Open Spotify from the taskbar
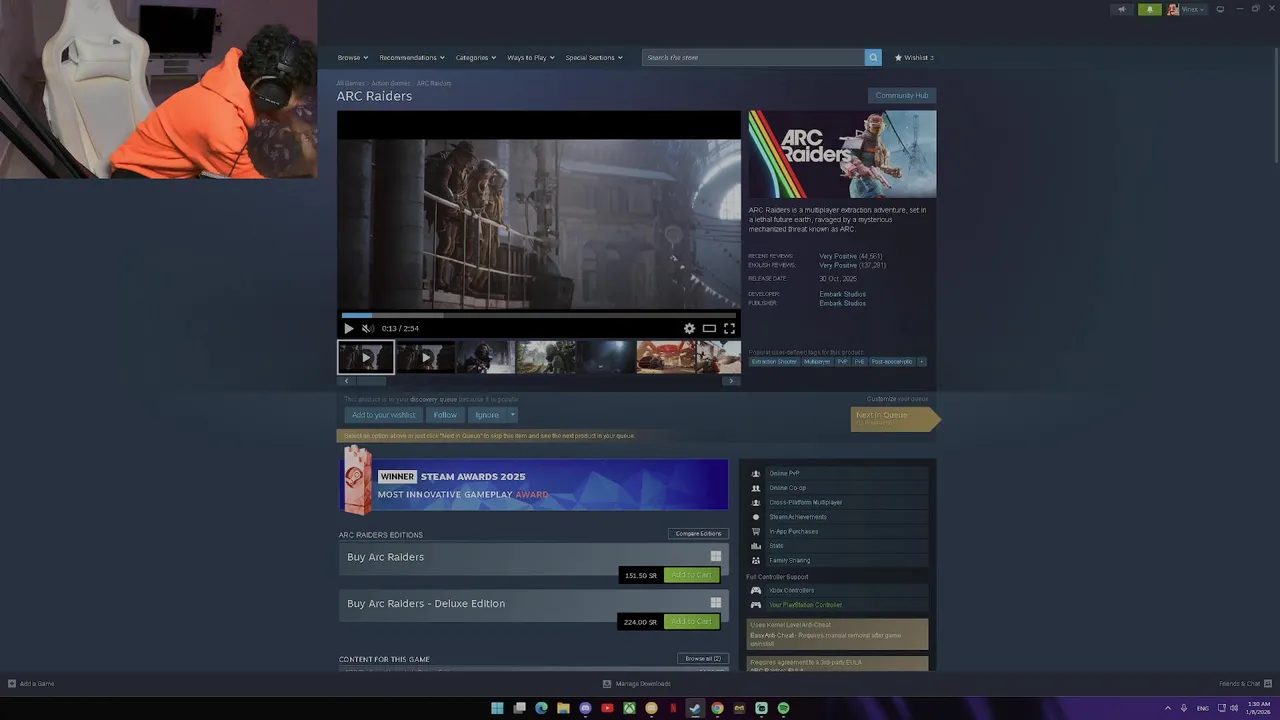 [x=783, y=708]
